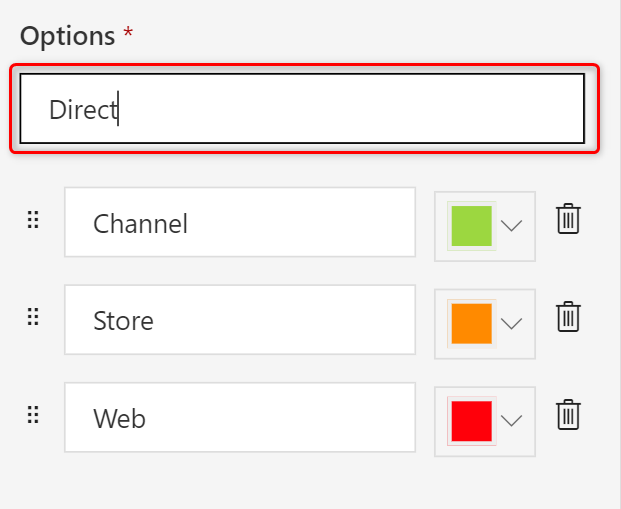Image resolution: width=621 pixels, height=509 pixels.
Task: Click the green swatch for Channel
Action: pyautogui.click(x=471, y=226)
